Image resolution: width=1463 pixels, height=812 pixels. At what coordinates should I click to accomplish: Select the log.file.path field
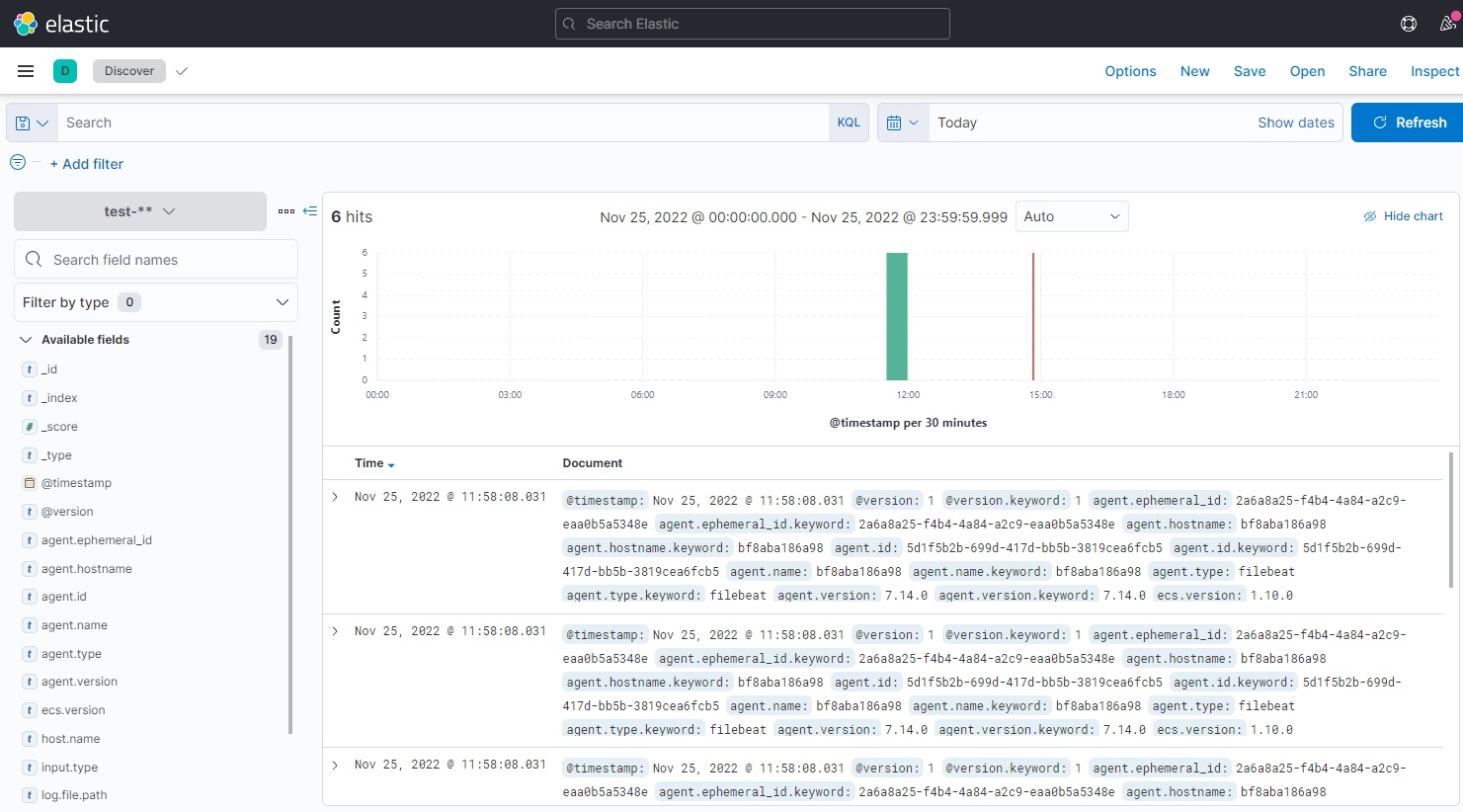74,795
